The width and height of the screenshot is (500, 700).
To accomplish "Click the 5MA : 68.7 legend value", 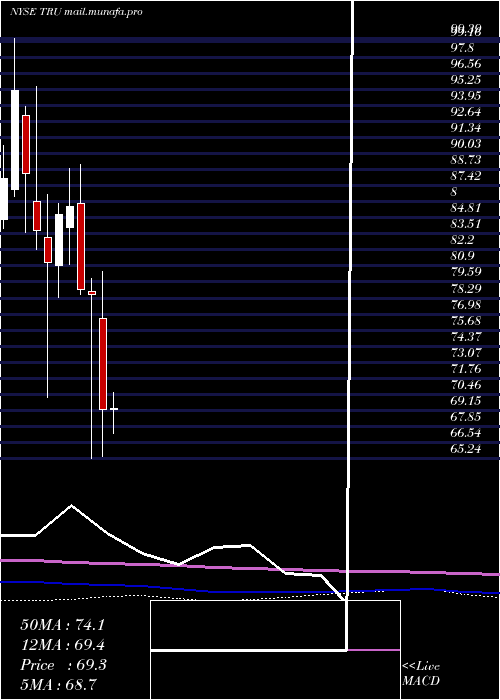I will pyautogui.click(x=58, y=684).
